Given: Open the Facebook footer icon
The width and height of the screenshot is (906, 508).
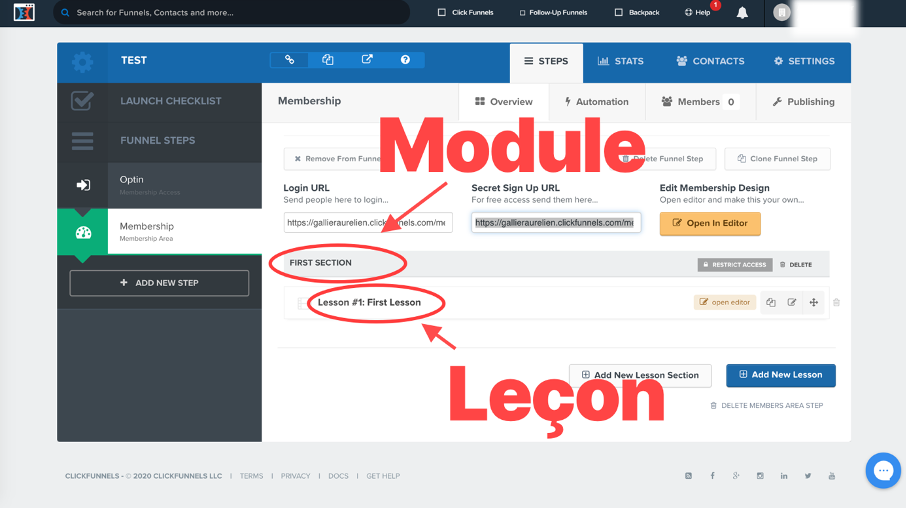Looking at the screenshot, I should pyautogui.click(x=712, y=476).
